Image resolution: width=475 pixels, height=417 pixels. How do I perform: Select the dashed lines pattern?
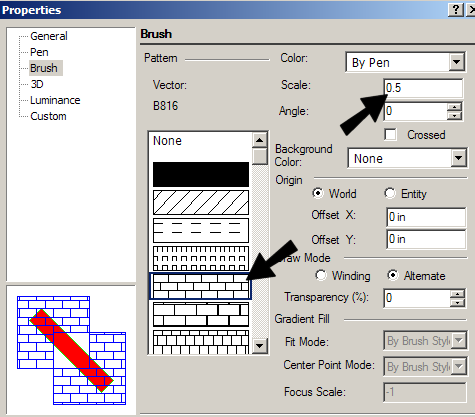pyautogui.click(x=201, y=230)
